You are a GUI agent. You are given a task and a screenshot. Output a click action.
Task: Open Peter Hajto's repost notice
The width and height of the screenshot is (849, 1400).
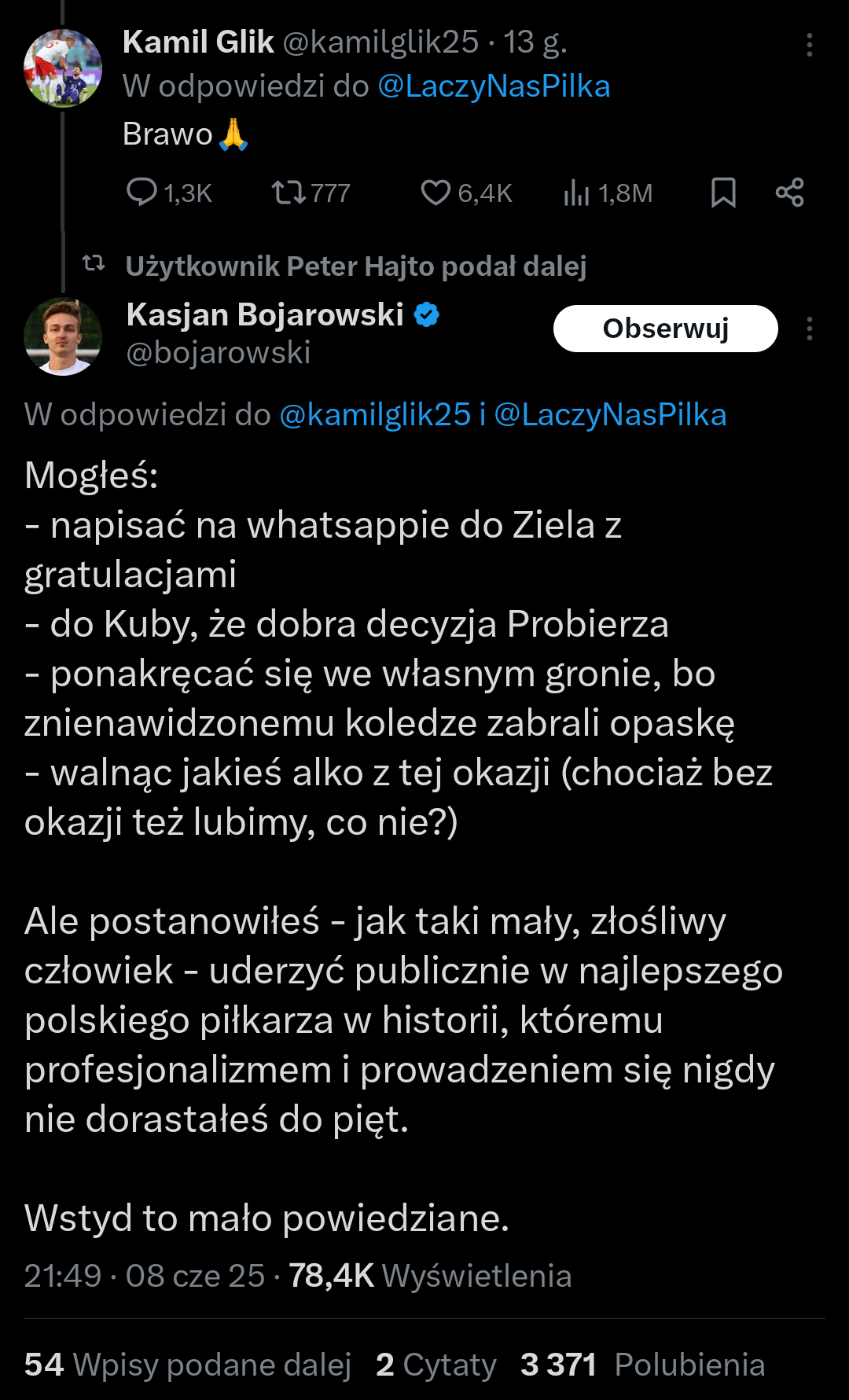355,266
